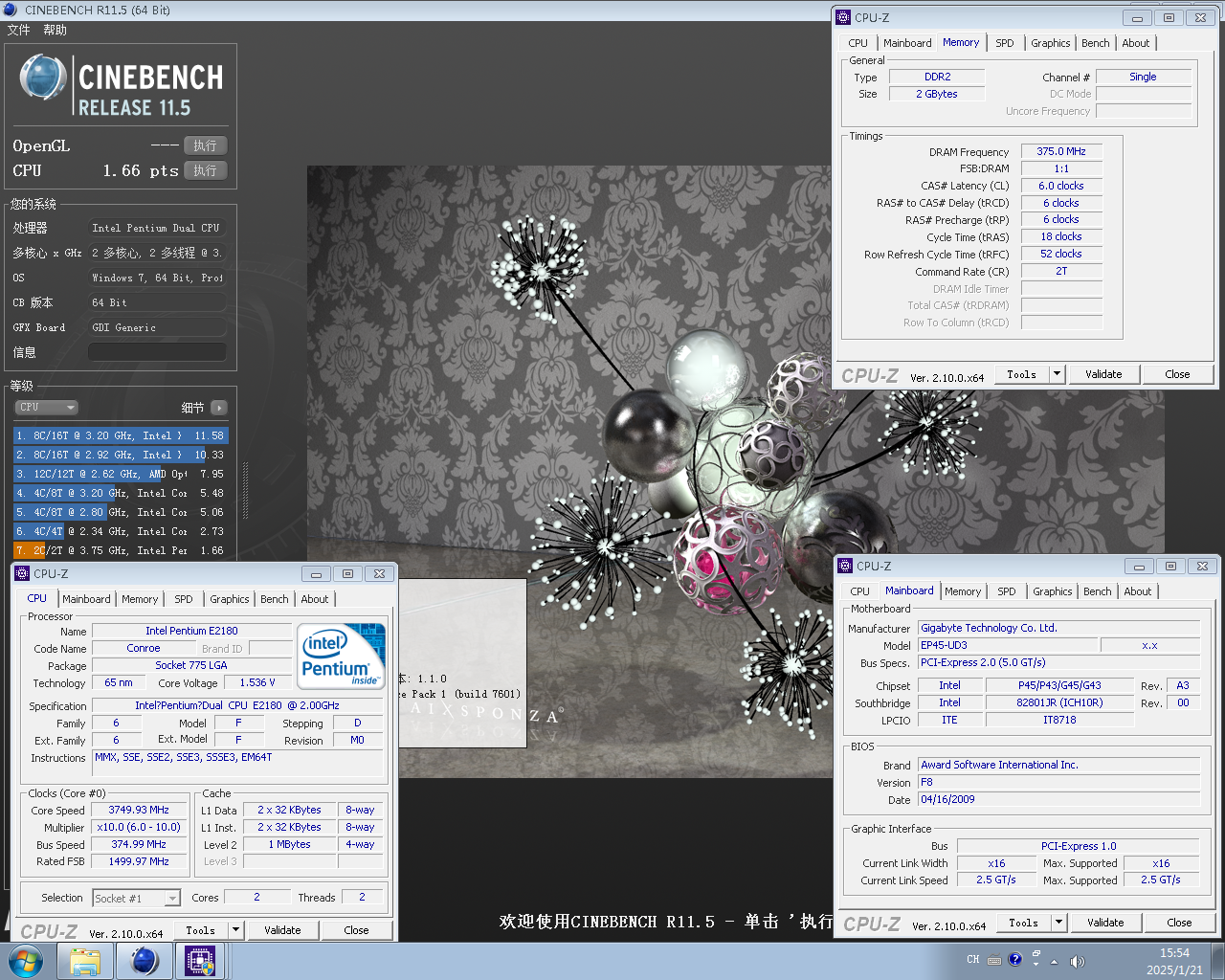Image resolution: width=1225 pixels, height=980 pixels.
Task: Click Close button in CPU-Z Mainboard window
Action: click(x=1179, y=922)
